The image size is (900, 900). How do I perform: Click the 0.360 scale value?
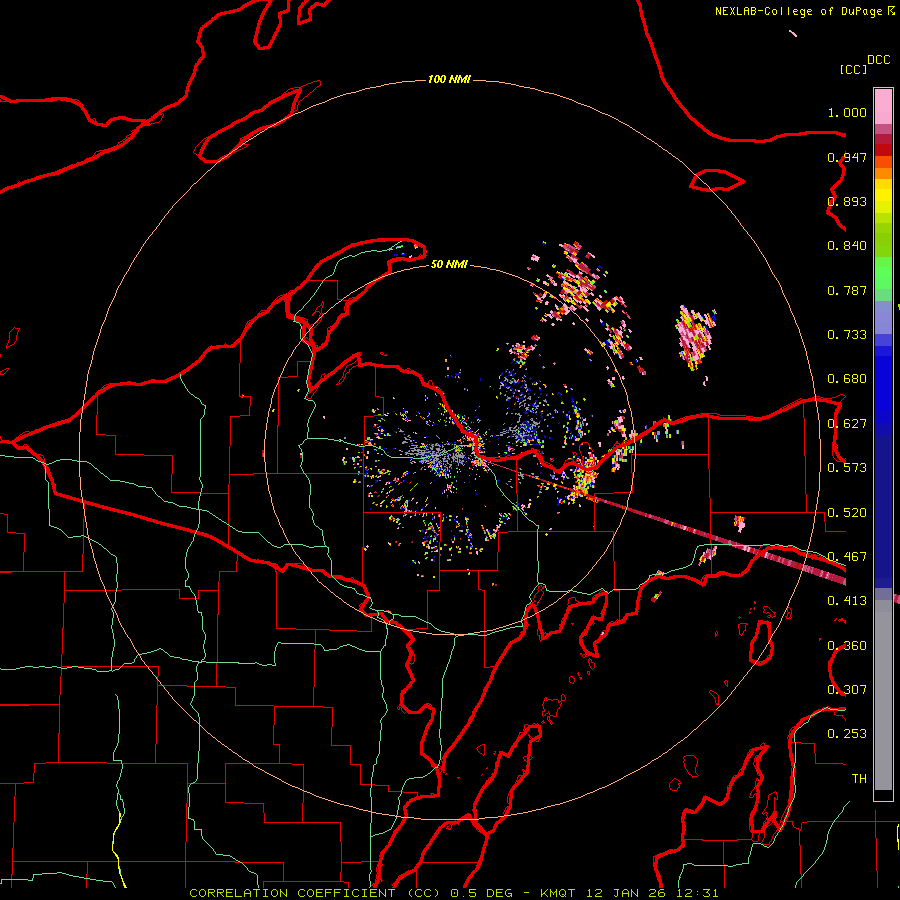[847, 646]
